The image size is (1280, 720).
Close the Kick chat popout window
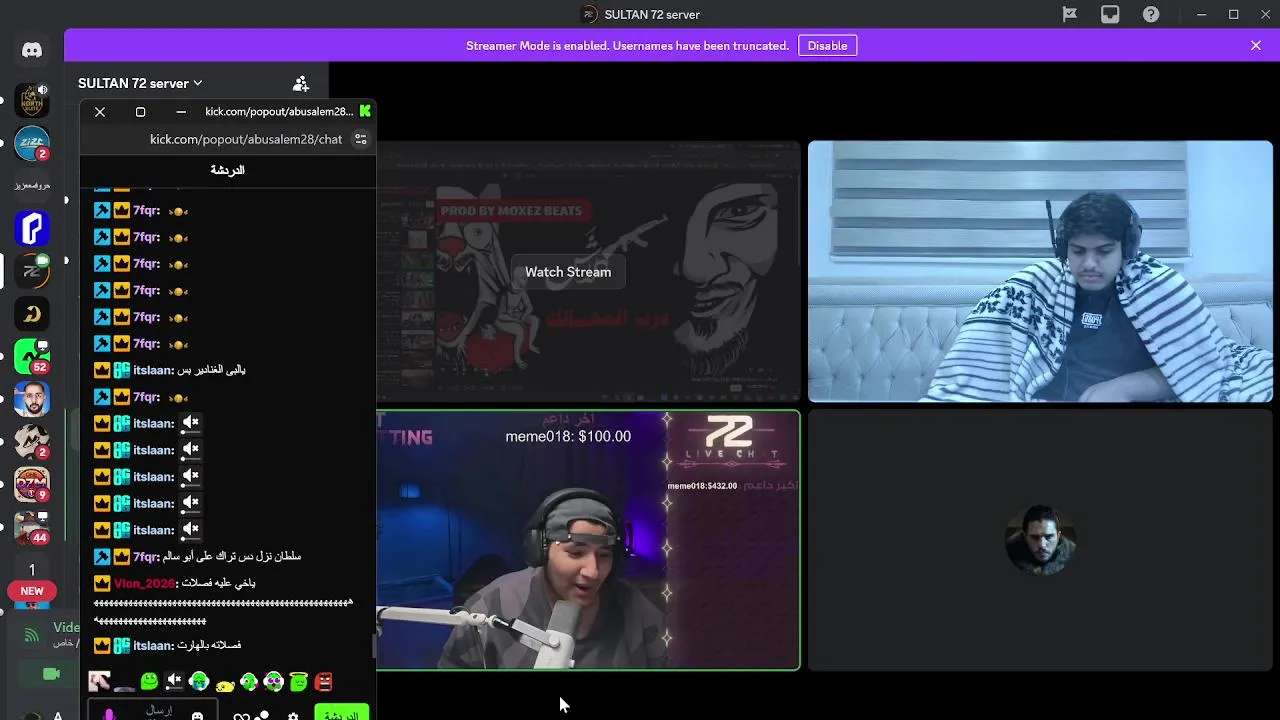(100, 112)
